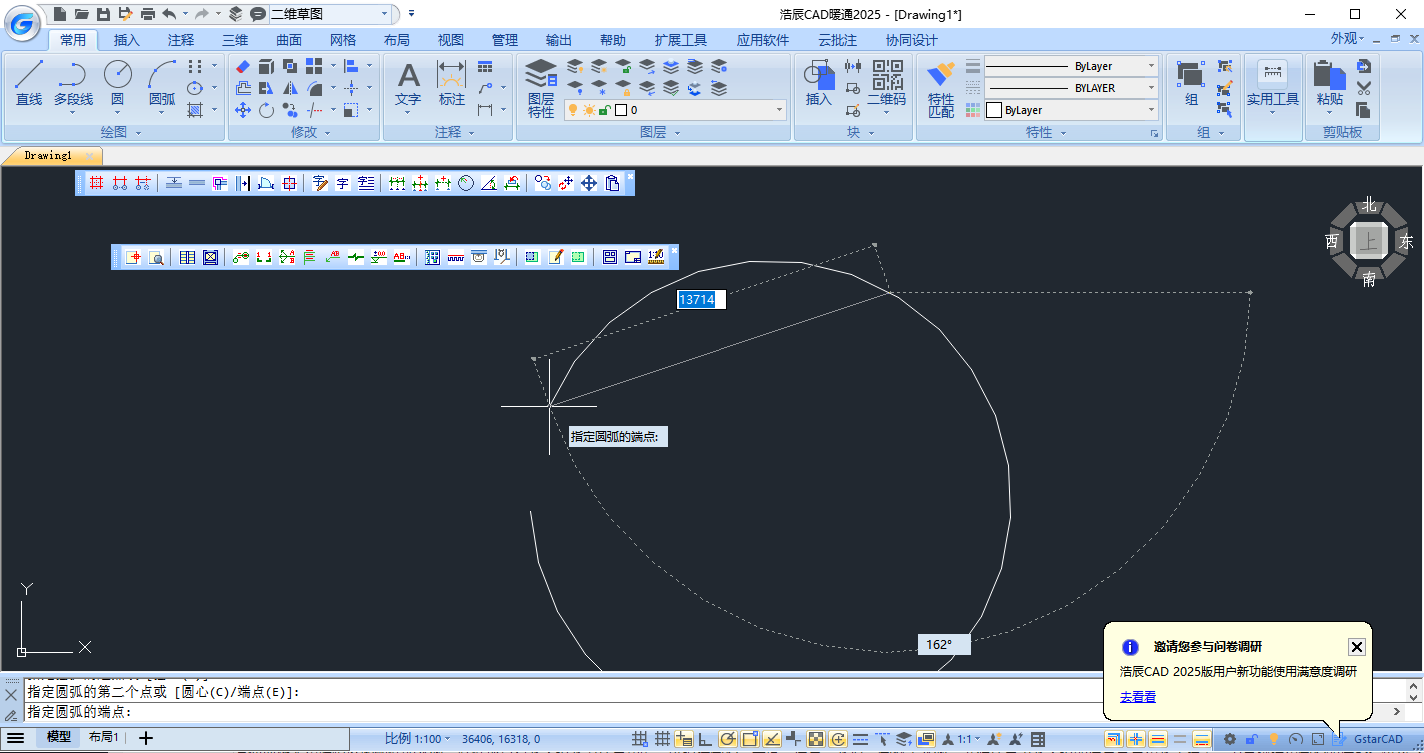This screenshot has width=1424, height=753.
Task: Switch to the 布局1 layout tab
Action: click(x=104, y=737)
